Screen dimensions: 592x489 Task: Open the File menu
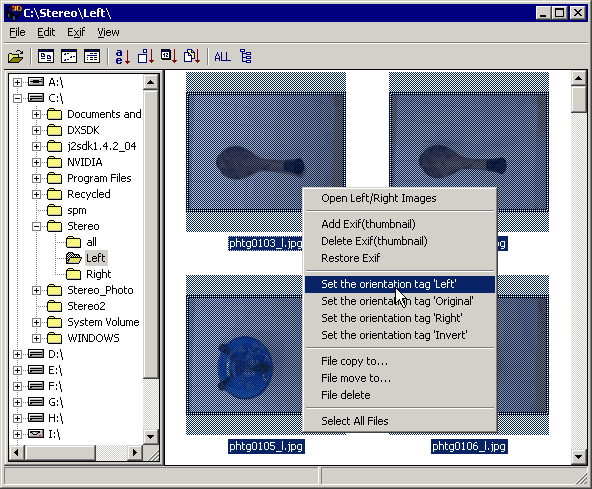click(17, 32)
